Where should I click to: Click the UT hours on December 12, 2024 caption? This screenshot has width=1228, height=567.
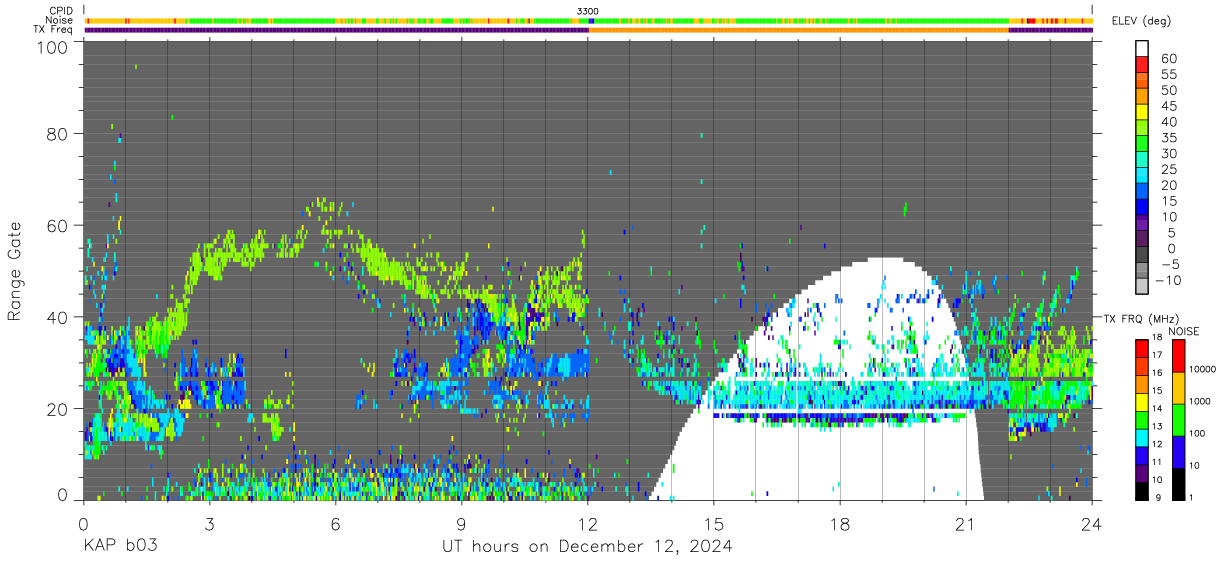point(588,547)
